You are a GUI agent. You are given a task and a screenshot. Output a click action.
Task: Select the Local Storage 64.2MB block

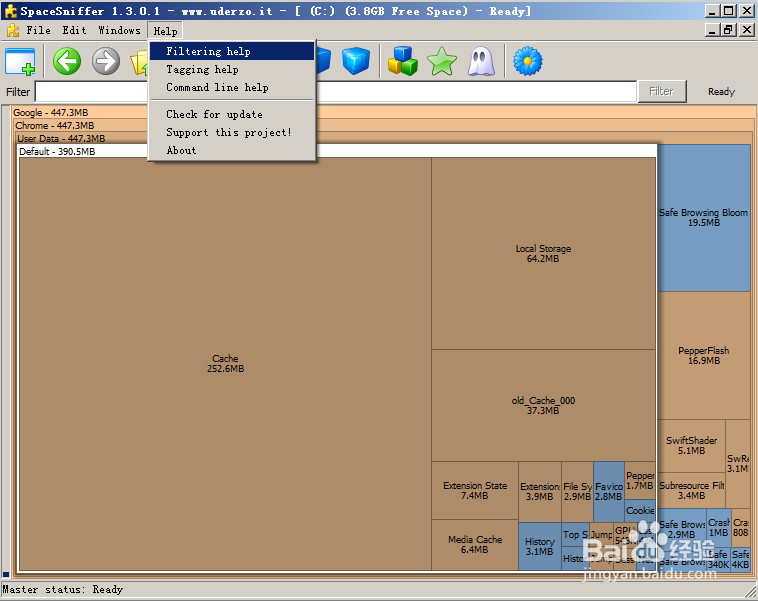tap(543, 253)
